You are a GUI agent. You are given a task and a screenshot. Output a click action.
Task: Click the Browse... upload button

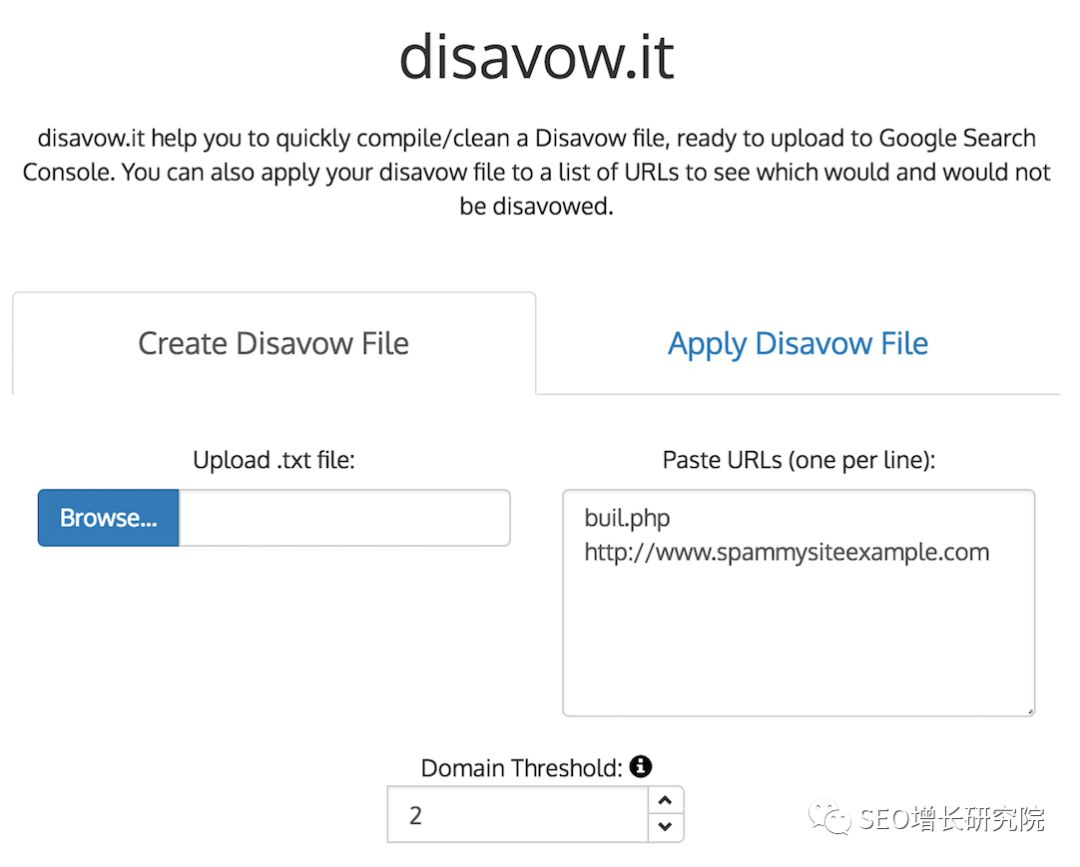click(109, 518)
